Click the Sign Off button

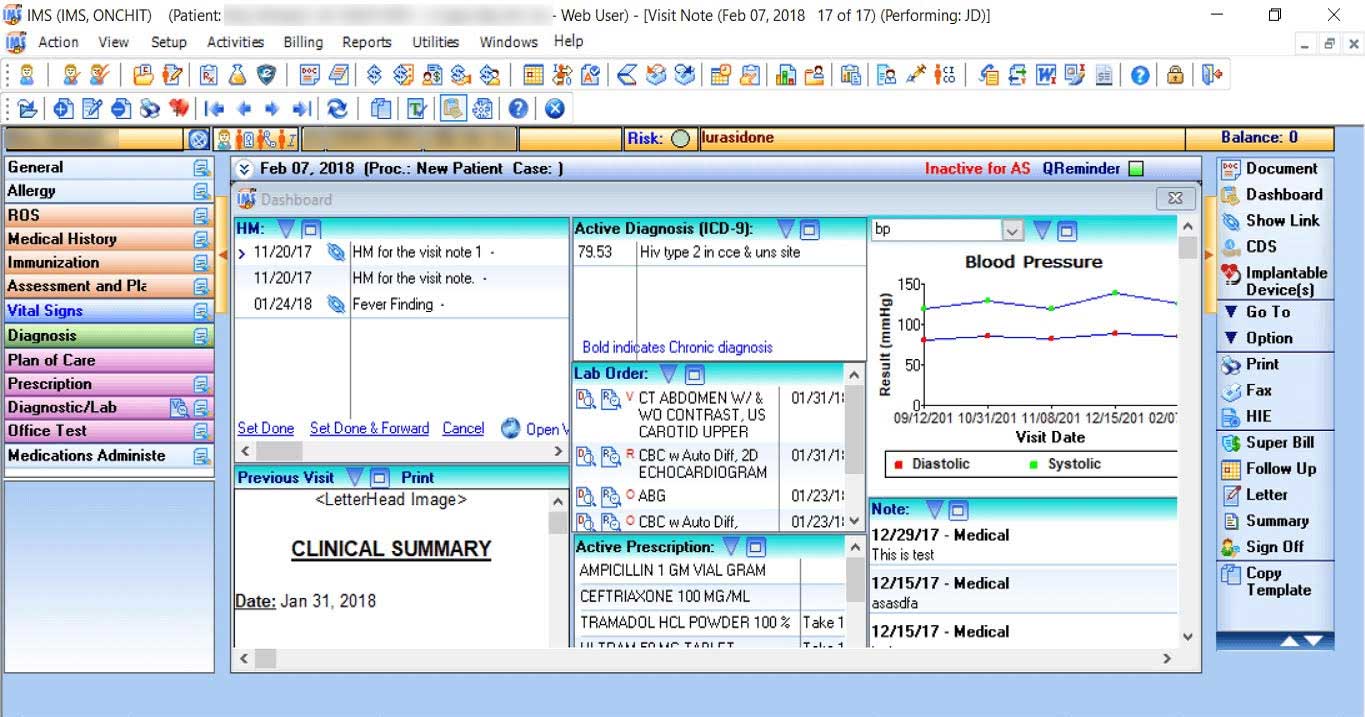pyautogui.click(x=1274, y=547)
